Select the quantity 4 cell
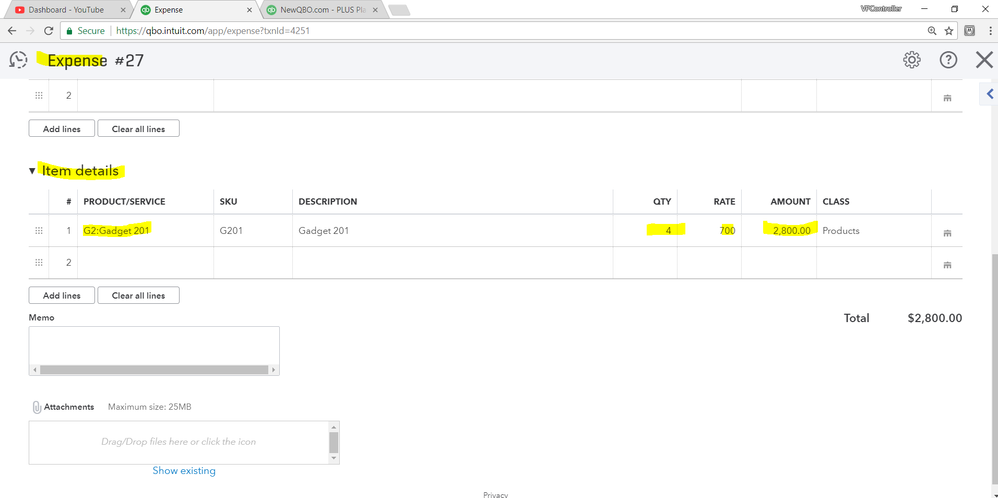This screenshot has height=498, width=998. [645, 231]
